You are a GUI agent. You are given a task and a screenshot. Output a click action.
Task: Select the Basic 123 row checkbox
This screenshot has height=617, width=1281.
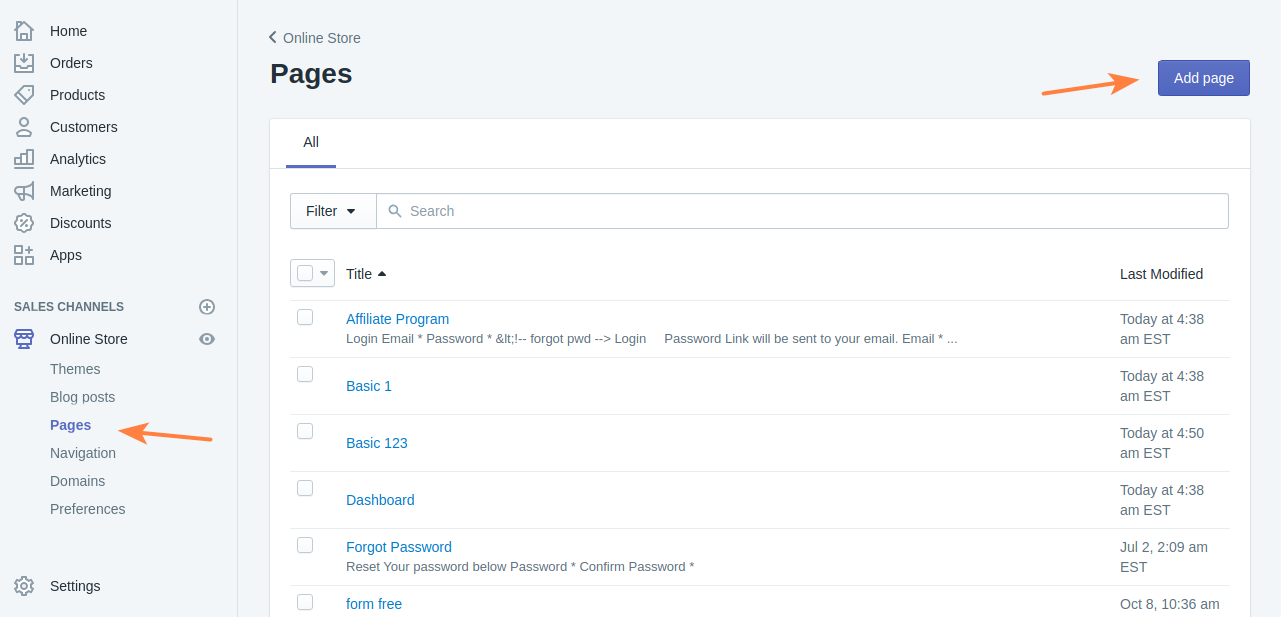[x=305, y=431]
